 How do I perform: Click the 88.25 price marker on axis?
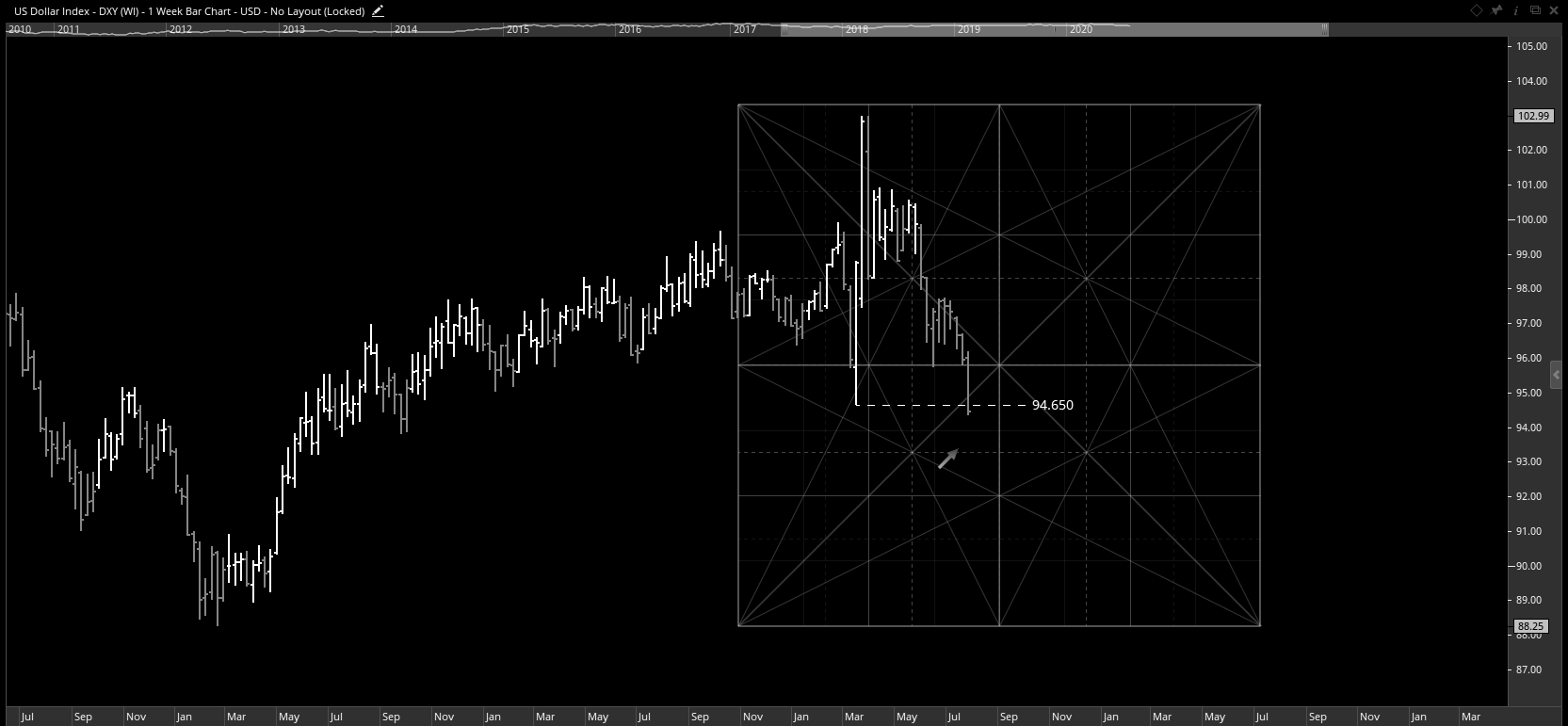pyautogui.click(x=1530, y=626)
